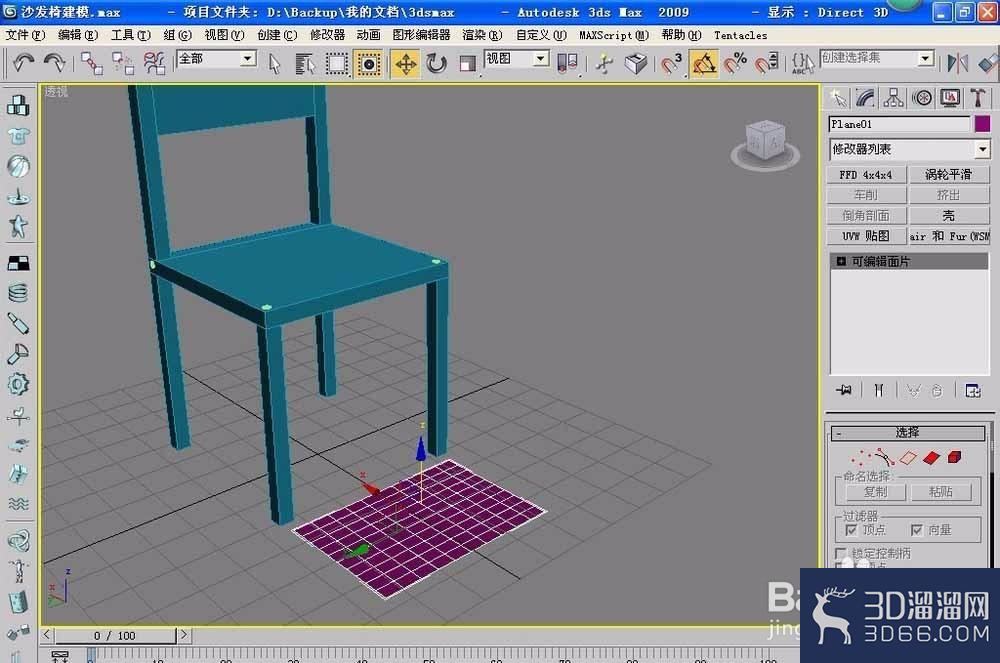Open Select by Name list icon
This screenshot has width=1000, height=663.
[305, 64]
